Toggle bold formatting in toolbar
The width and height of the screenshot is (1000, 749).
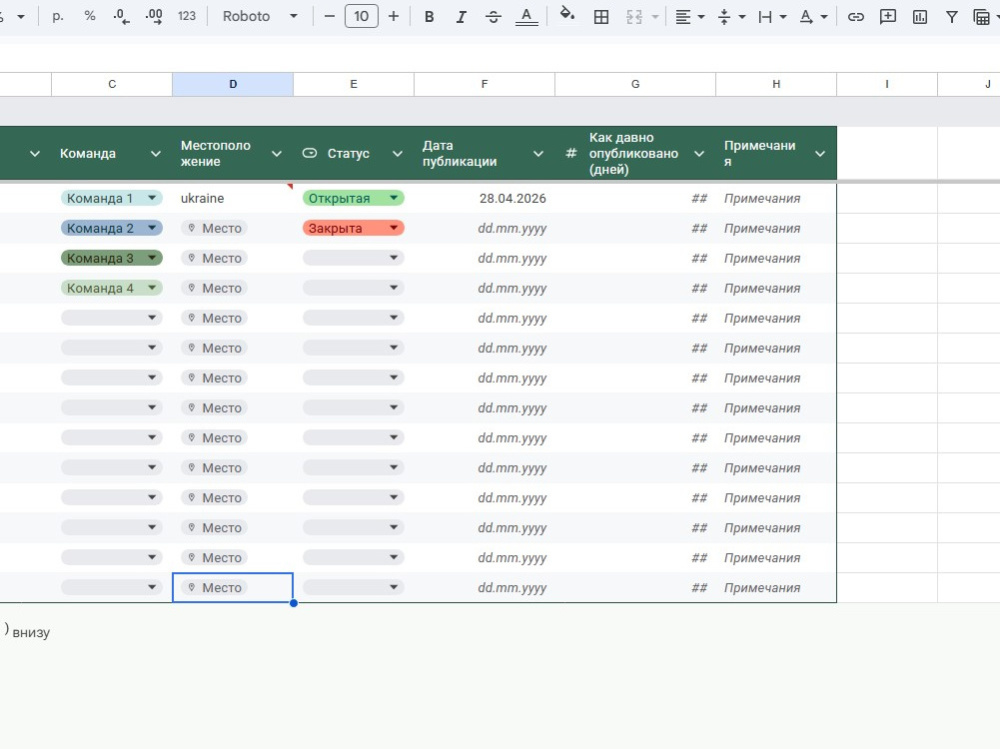(x=429, y=17)
